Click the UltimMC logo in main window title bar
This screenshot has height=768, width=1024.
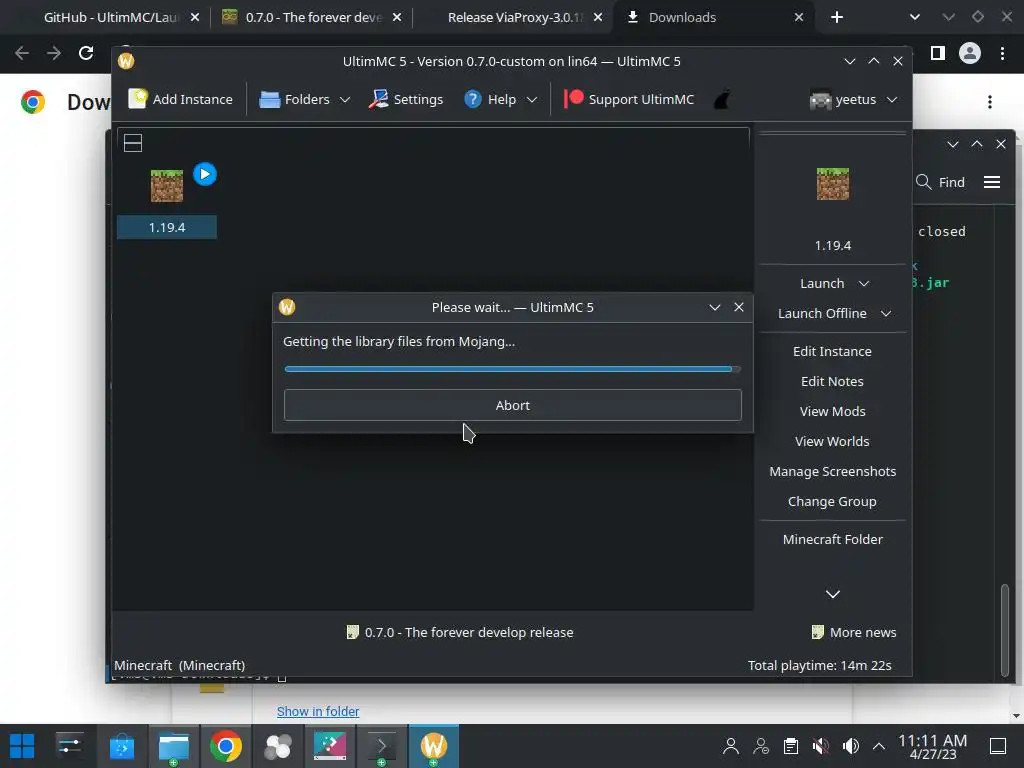pyautogui.click(x=126, y=61)
